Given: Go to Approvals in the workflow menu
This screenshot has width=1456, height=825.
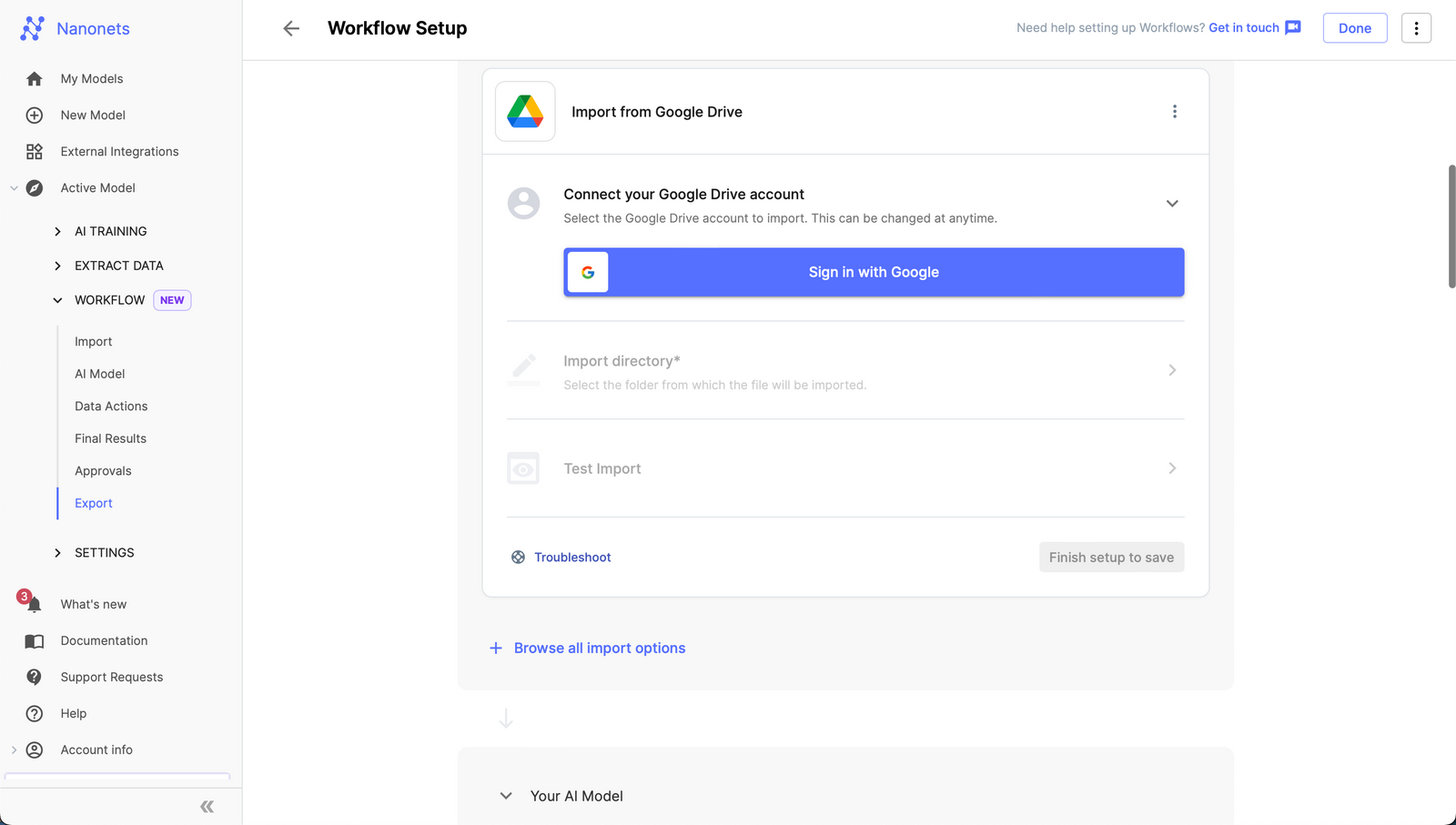Looking at the screenshot, I should (x=103, y=471).
